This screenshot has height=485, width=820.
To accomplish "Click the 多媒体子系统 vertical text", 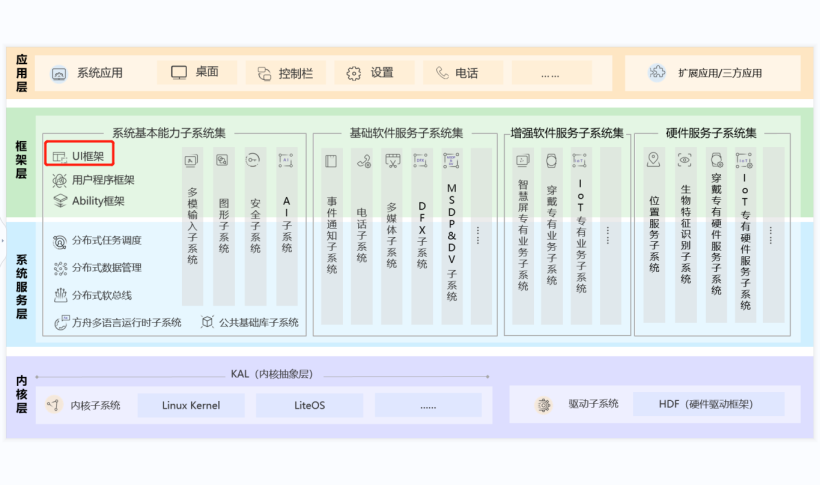I will (392, 235).
